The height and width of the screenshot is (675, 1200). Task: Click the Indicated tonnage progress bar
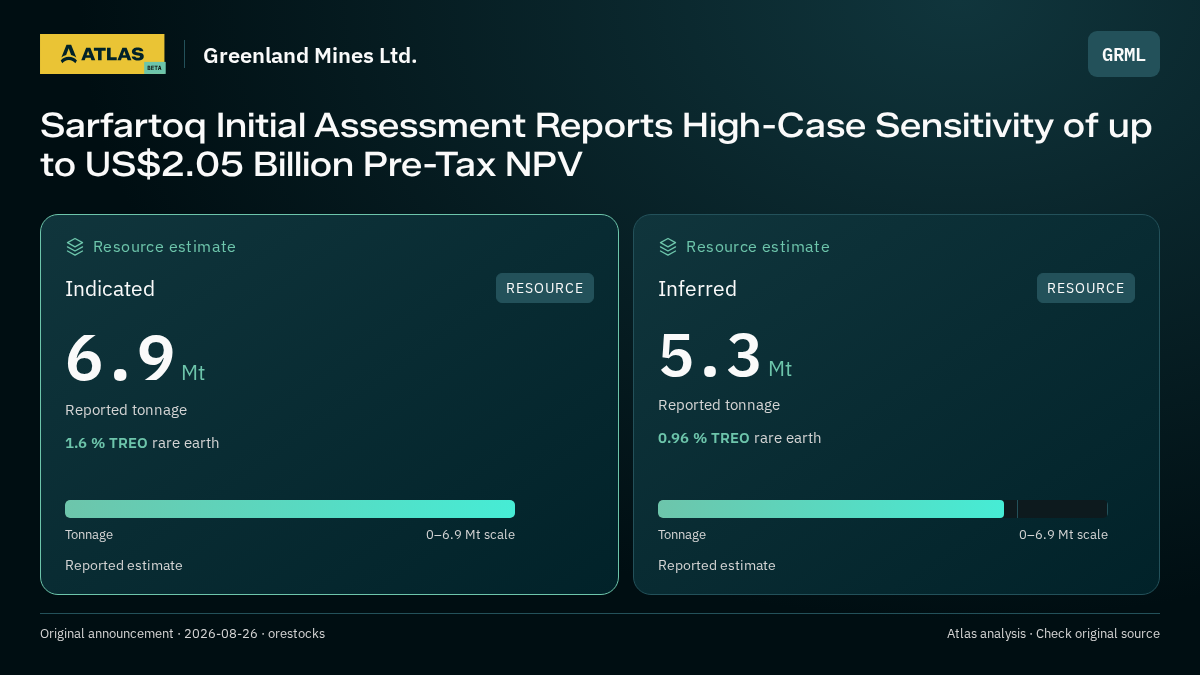click(290, 509)
